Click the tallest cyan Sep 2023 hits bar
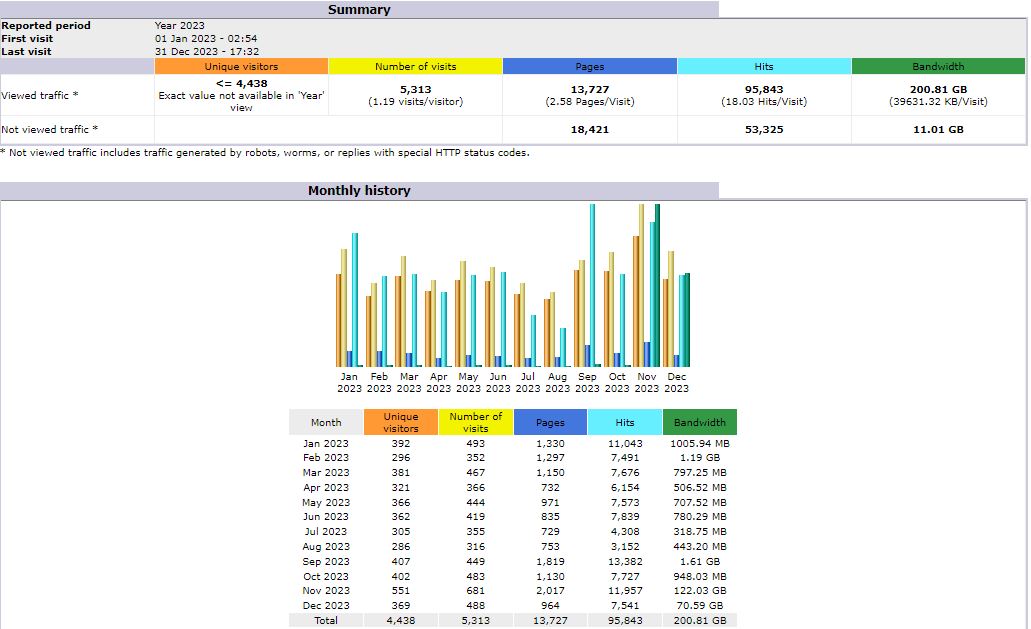 (593, 285)
